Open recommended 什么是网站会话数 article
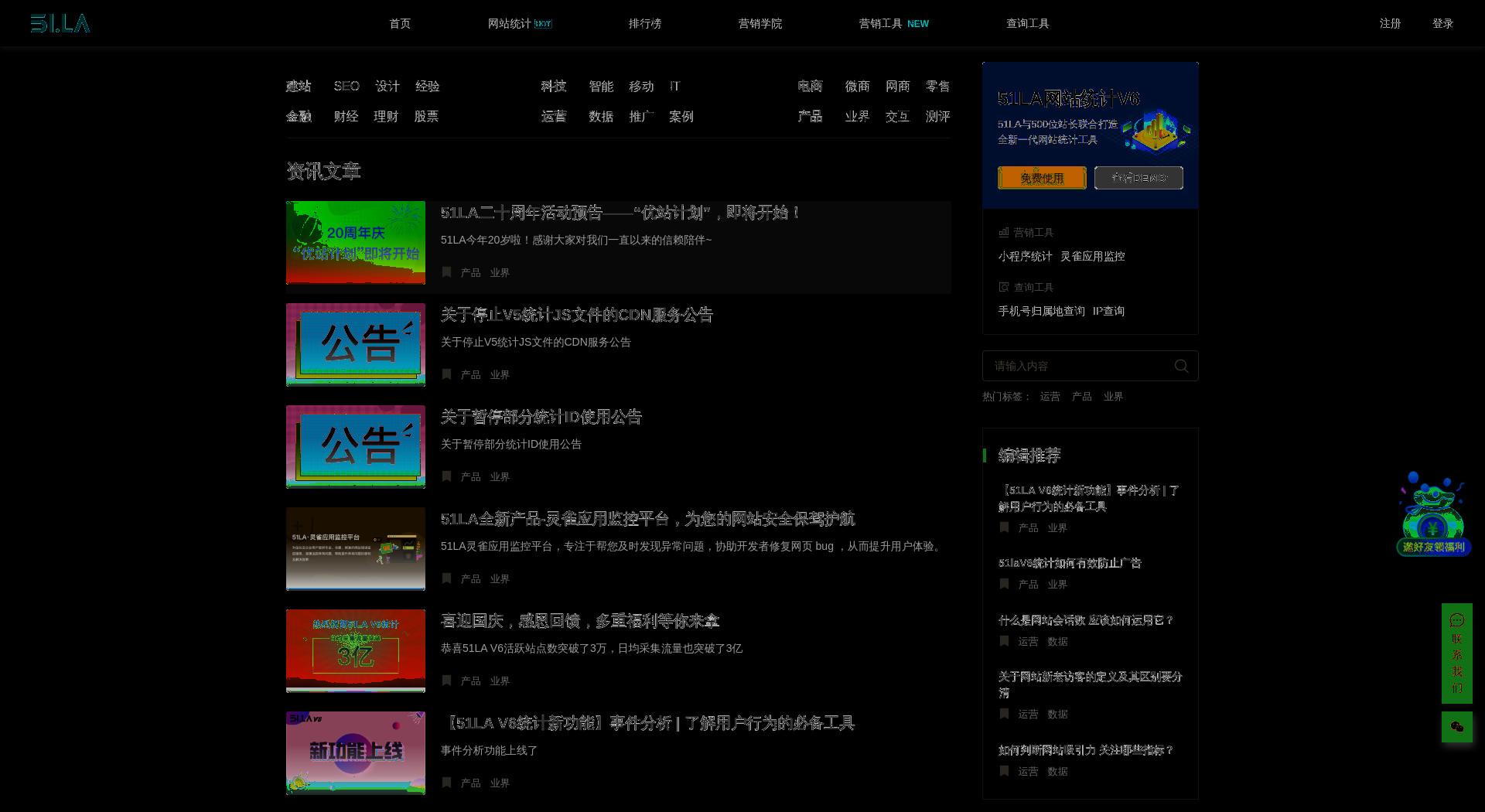1485x812 pixels. pos(1086,620)
